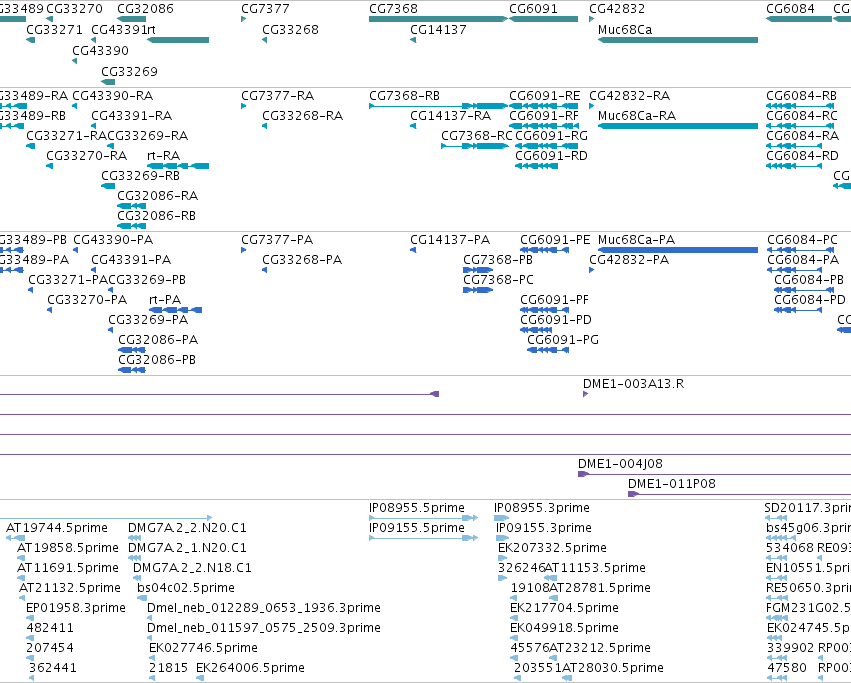
Task: Select the CG43390 gene label
Action: tap(100, 51)
